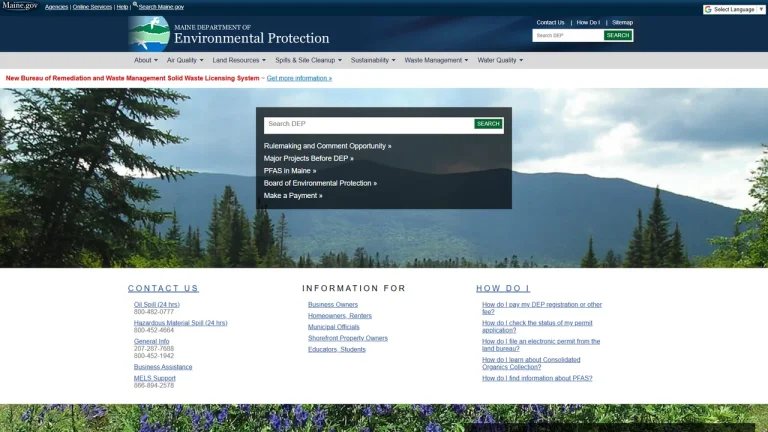Click the Google icon in Select Language
768x432 pixels.
(x=708, y=9)
